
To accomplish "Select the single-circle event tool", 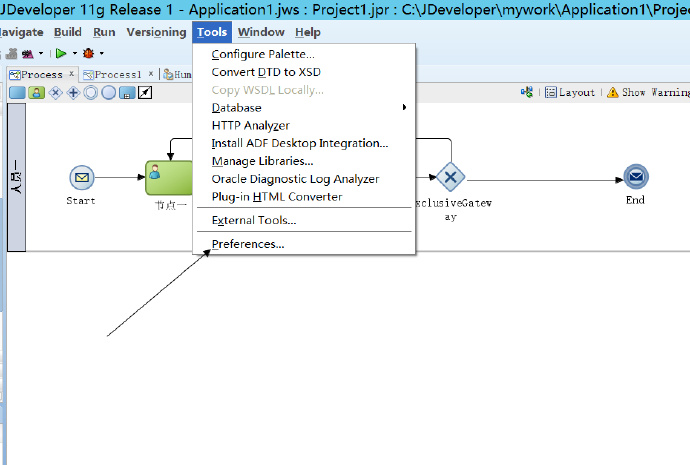I will [x=109, y=92].
